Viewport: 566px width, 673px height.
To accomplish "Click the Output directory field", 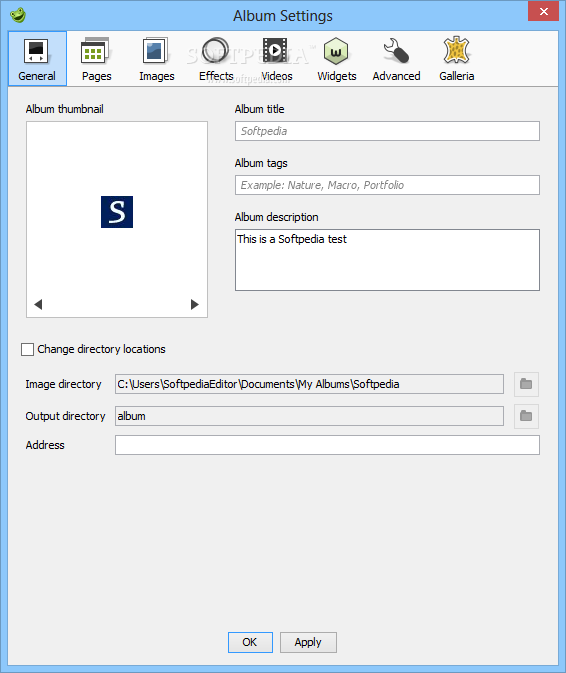I will 309,416.
